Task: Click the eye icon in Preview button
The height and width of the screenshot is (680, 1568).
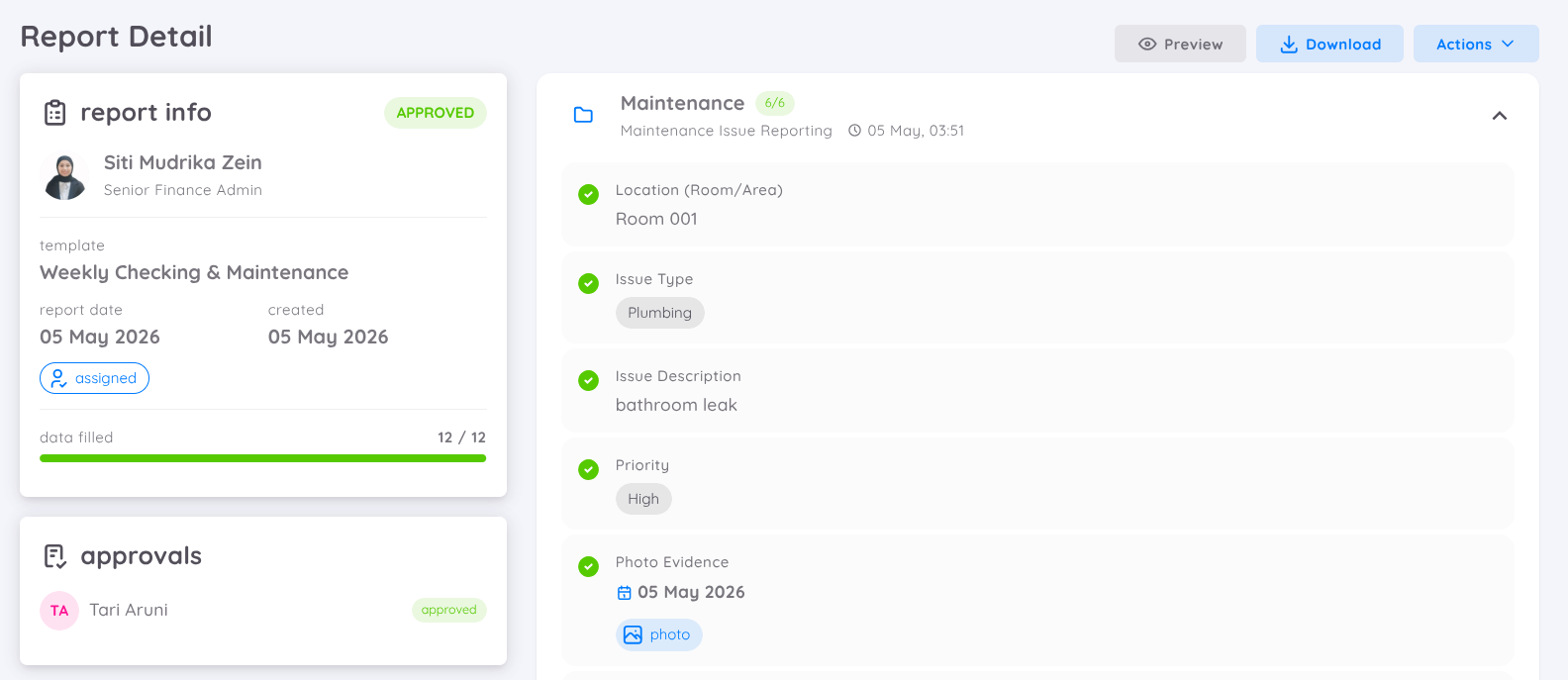Action: 1147,45
